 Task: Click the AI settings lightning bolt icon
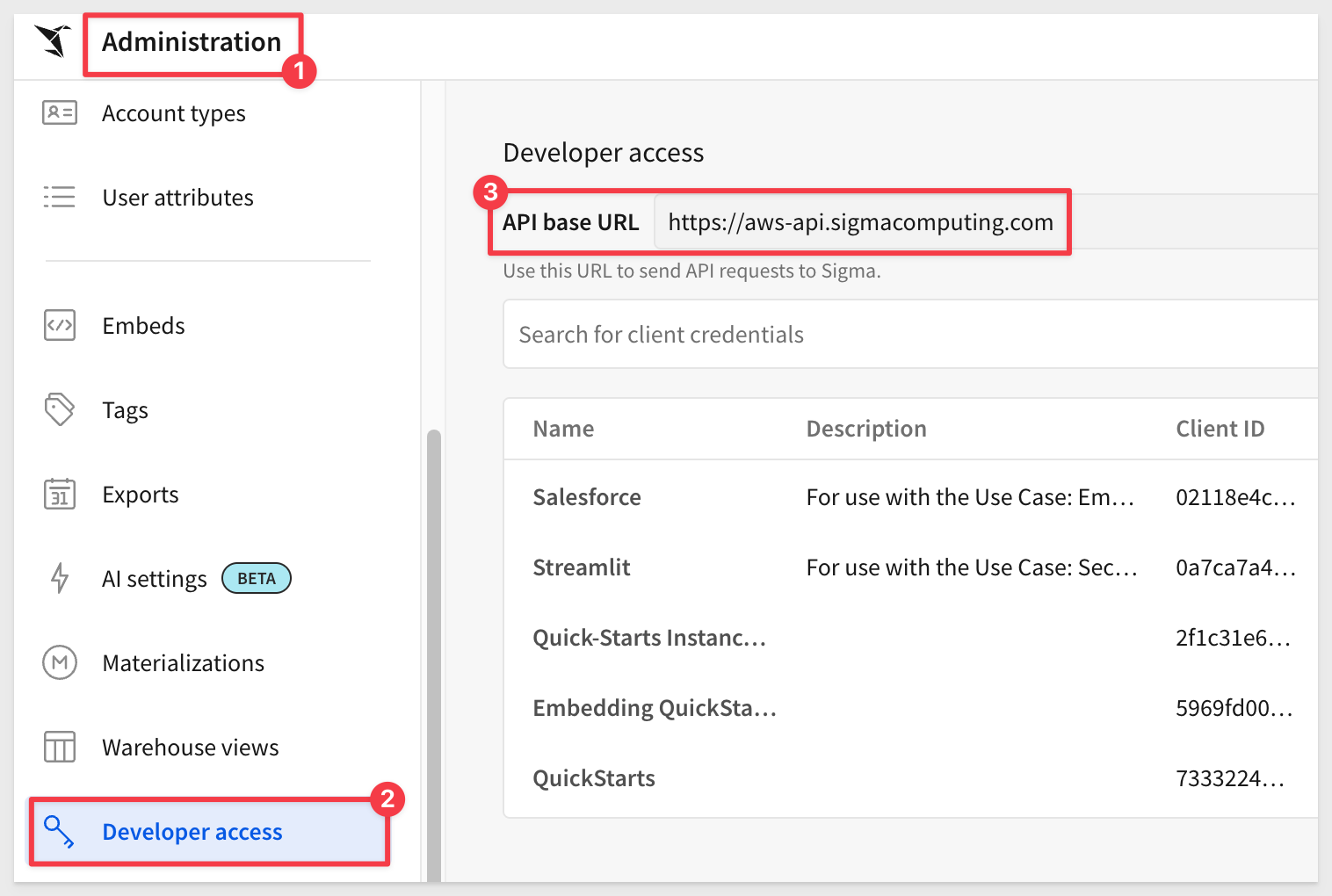pos(60,578)
